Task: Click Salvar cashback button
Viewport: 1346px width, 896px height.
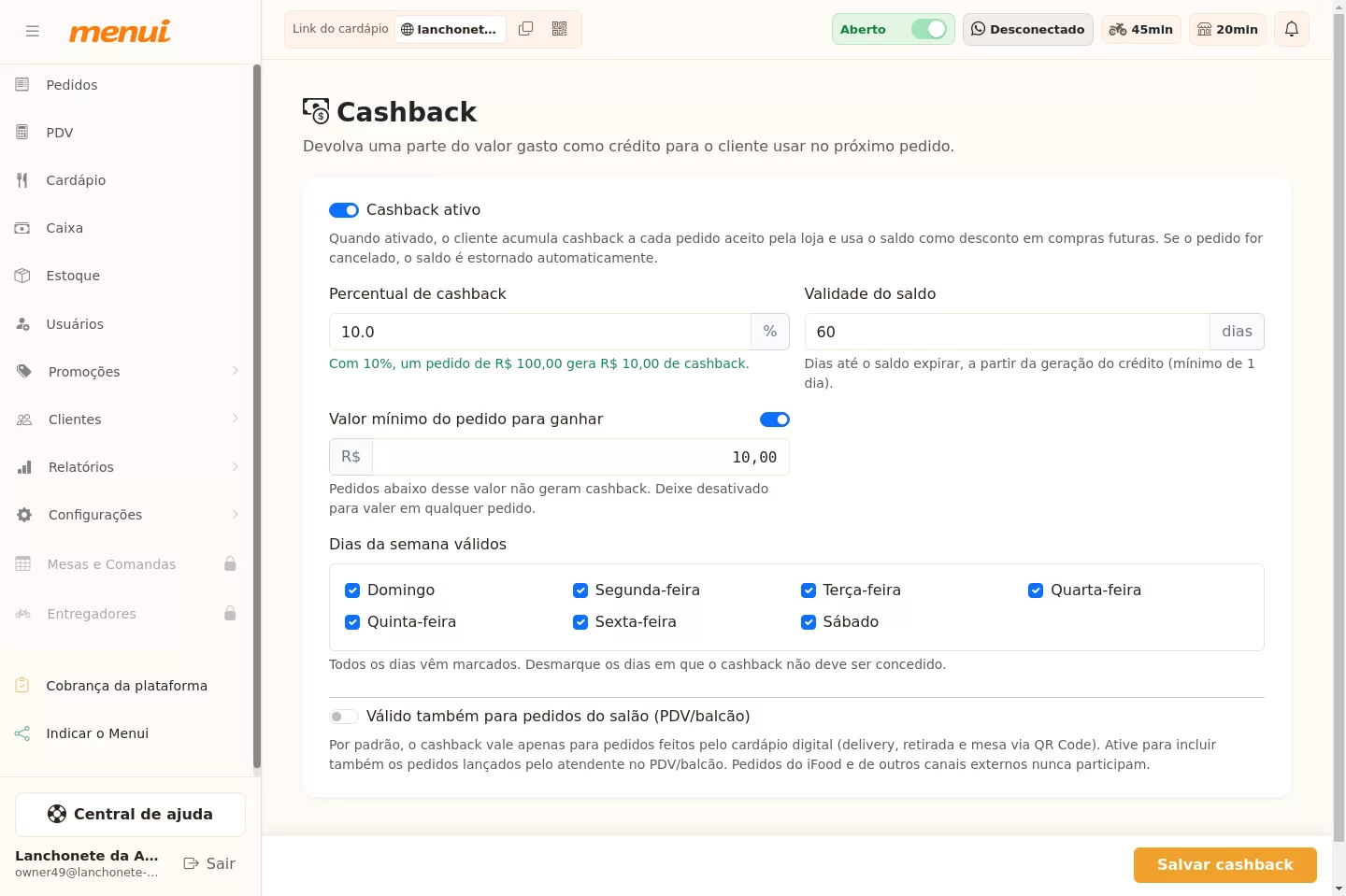Action: 1225,865
